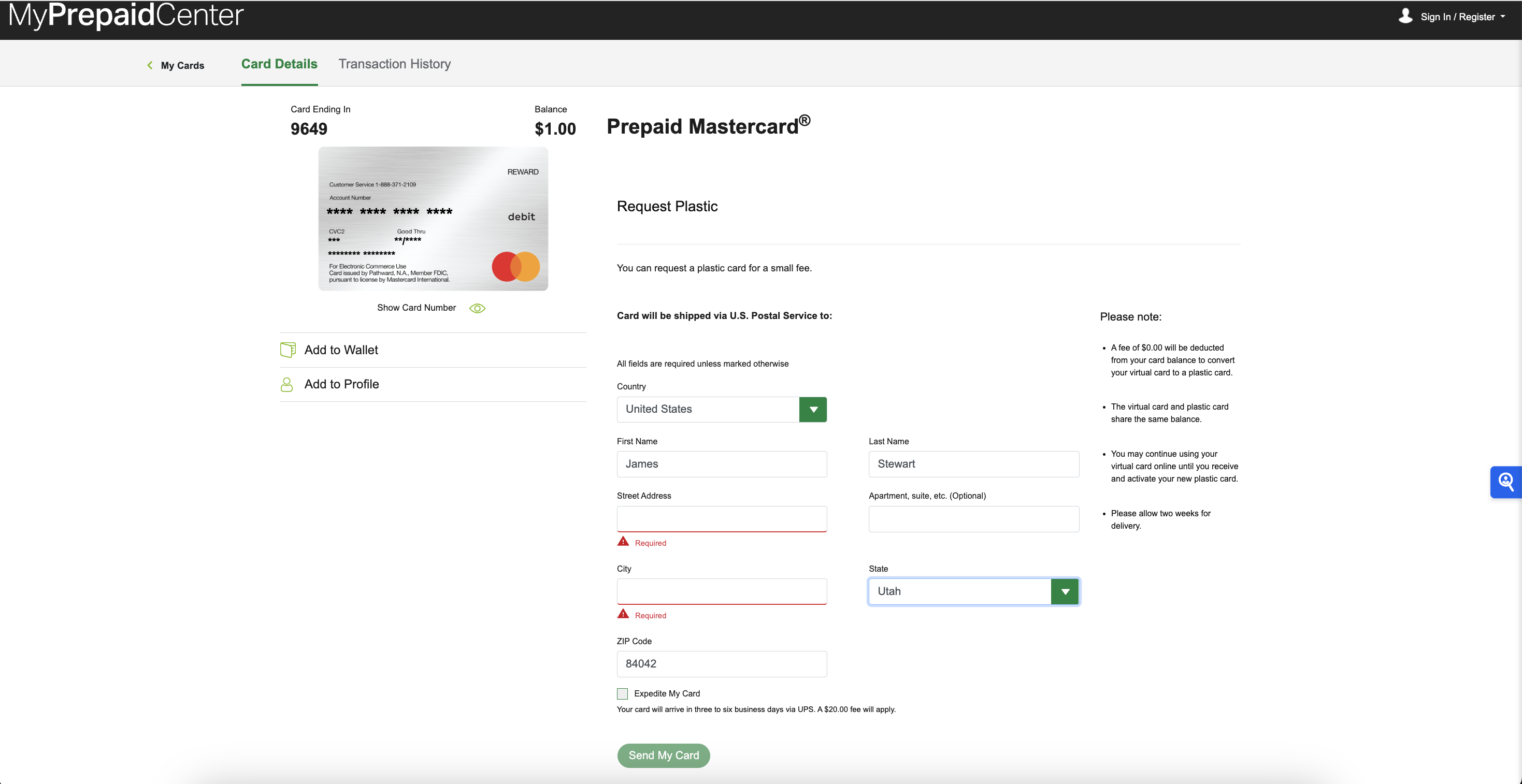Switch to the Transaction History tab
Image resolution: width=1522 pixels, height=784 pixels.
(394, 64)
